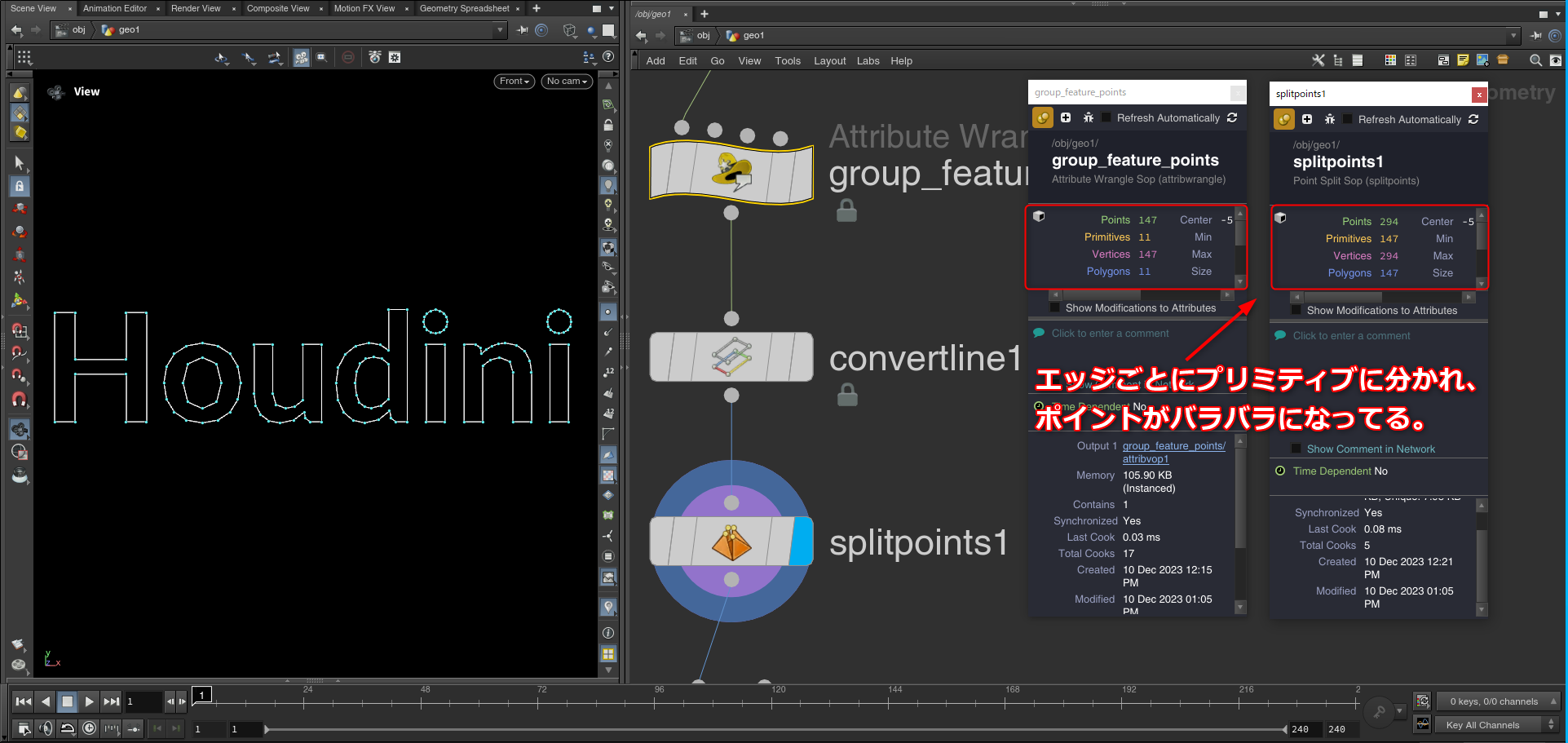Expand the network editor path dropdown arrow
Image resolution: width=1568 pixels, height=743 pixels.
tap(1514, 36)
